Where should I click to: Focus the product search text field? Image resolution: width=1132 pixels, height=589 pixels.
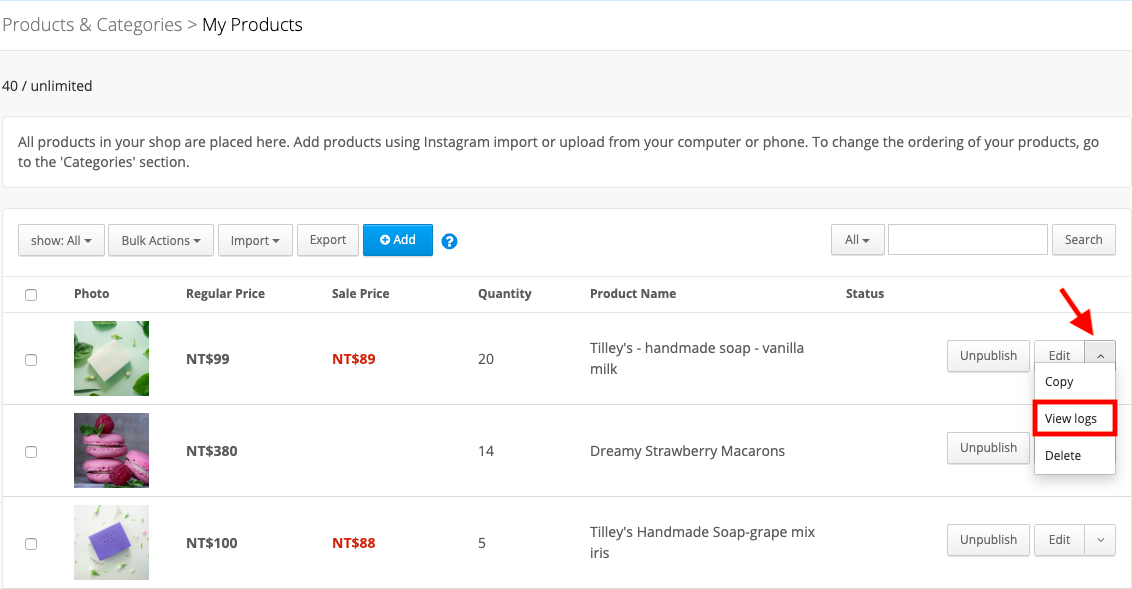point(967,240)
